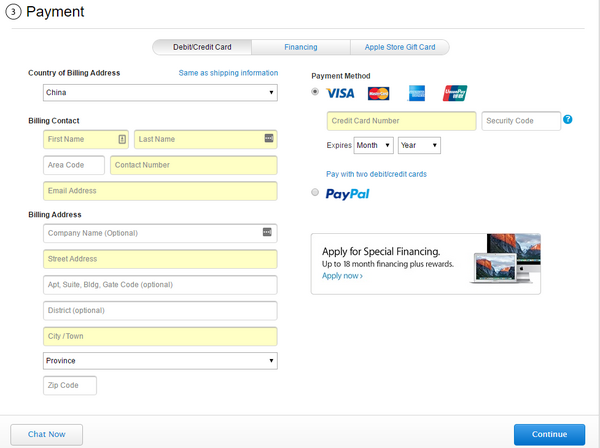
Task: Click the PayPal logo
Action: 347,194
